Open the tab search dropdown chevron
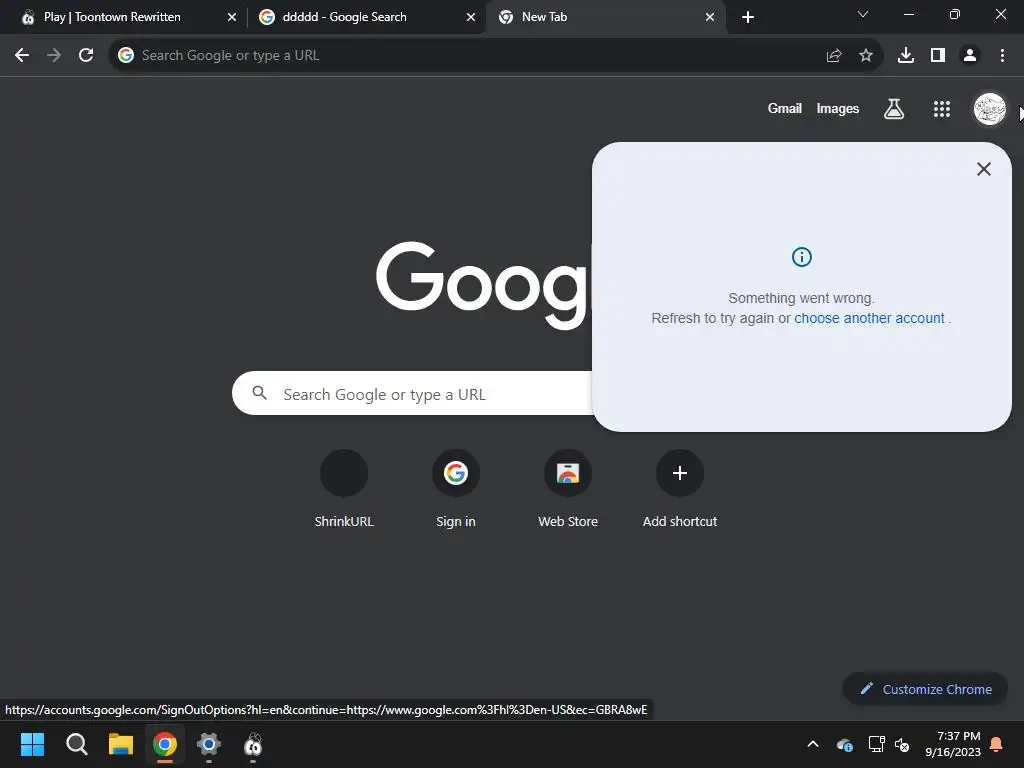1024x768 pixels. pyautogui.click(x=863, y=14)
